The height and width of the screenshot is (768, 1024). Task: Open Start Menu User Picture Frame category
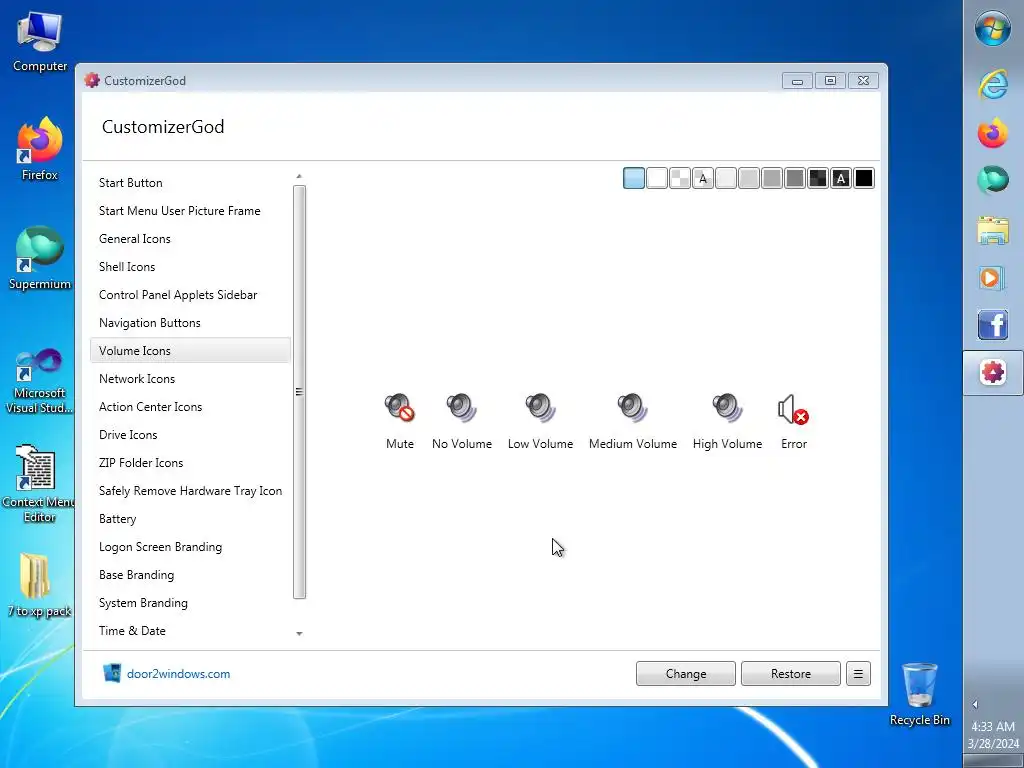pos(190,211)
